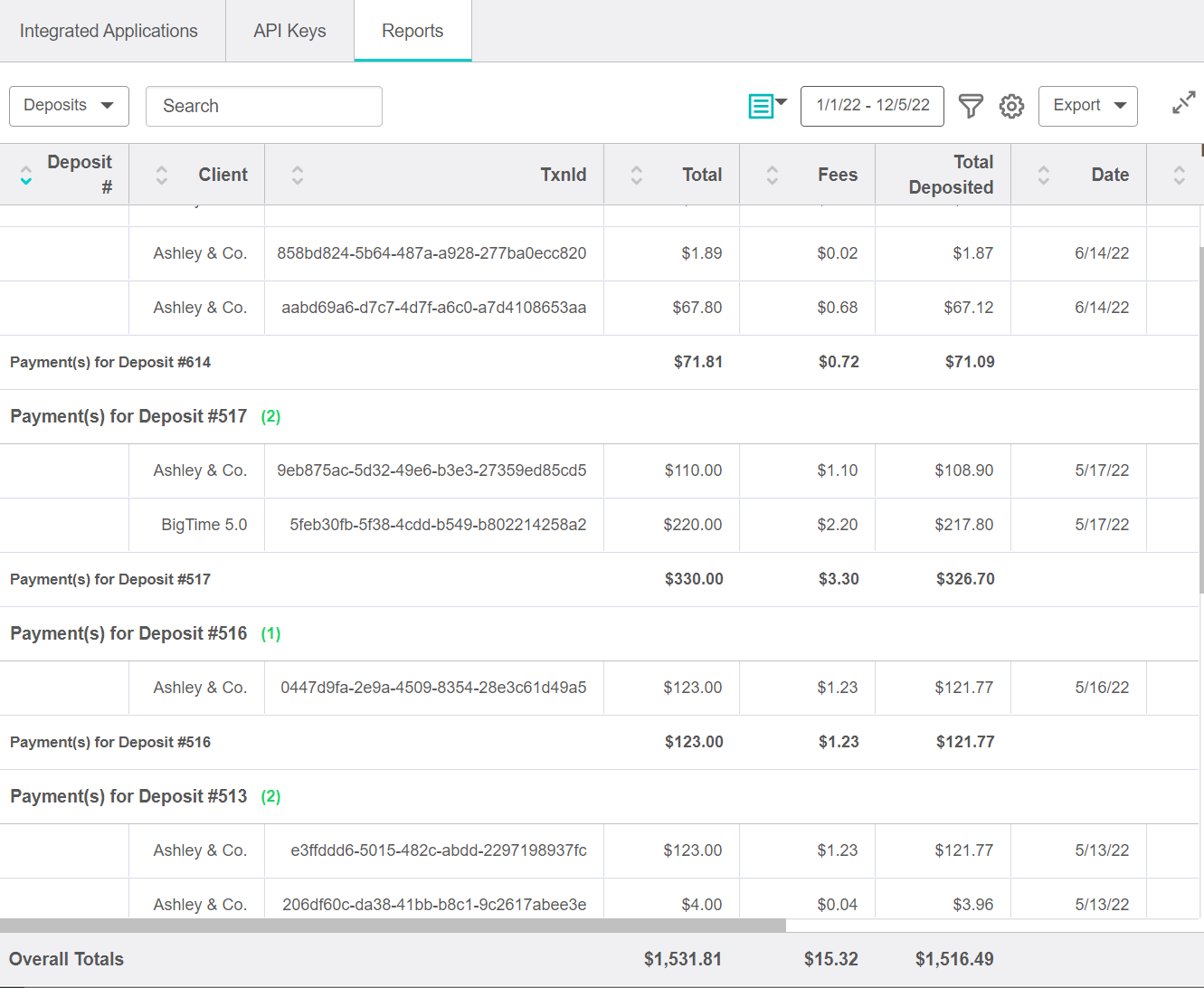Click Deposit #614 subtotal $71.81
Viewport: 1204px width, 988px height.
[x=698, y=362]
